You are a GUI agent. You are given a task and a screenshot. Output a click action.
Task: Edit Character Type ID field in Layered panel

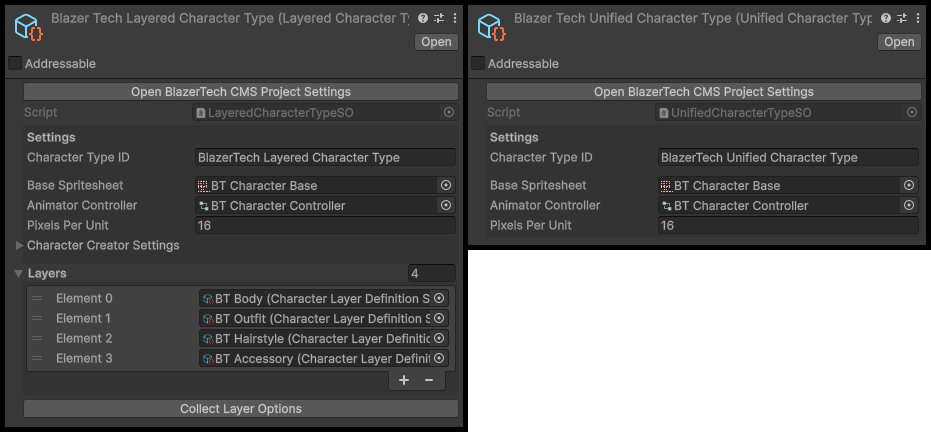pyautogui.click(x=325, y=157)
